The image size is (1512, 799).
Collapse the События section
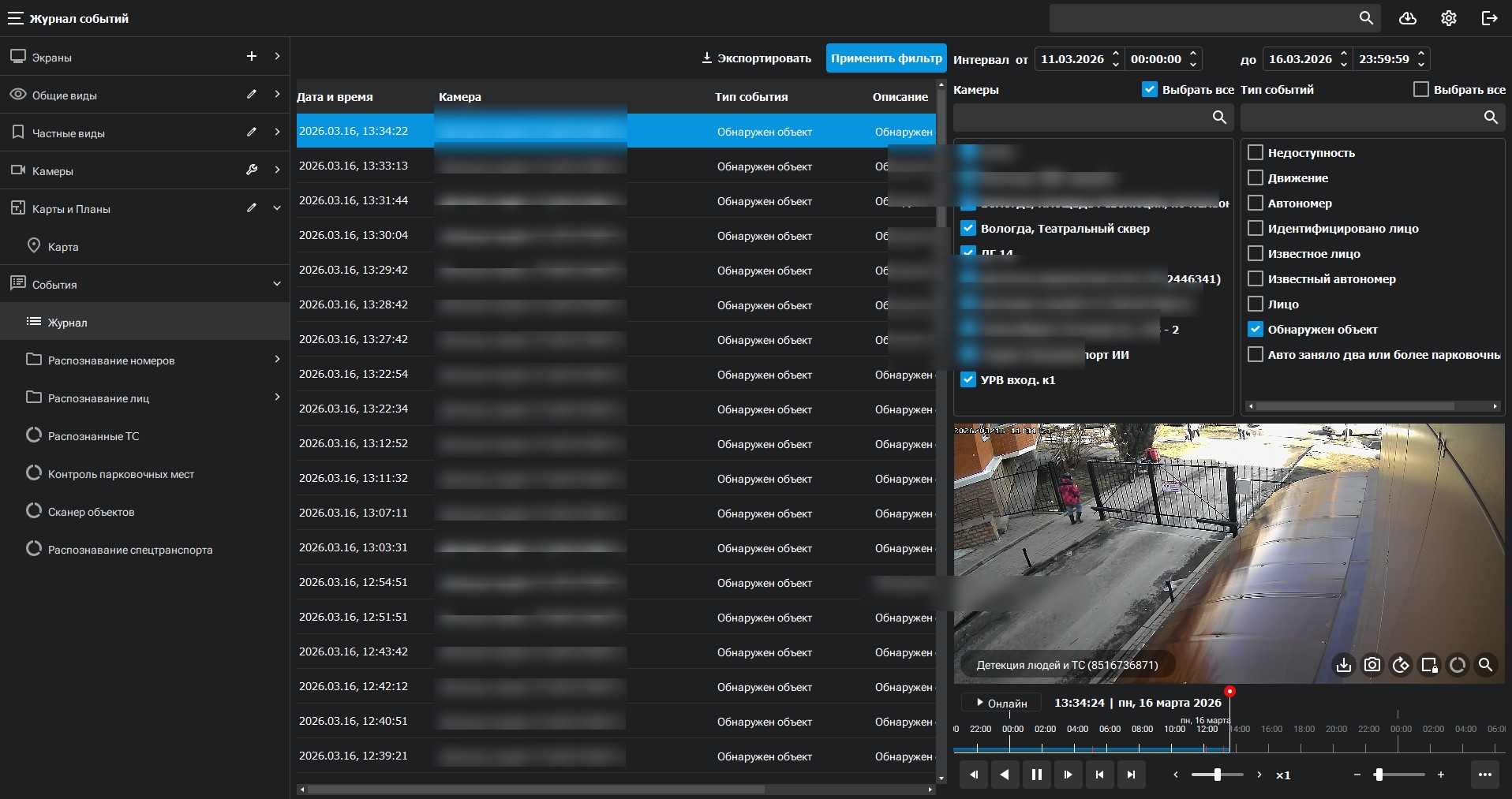coord(277,284)
